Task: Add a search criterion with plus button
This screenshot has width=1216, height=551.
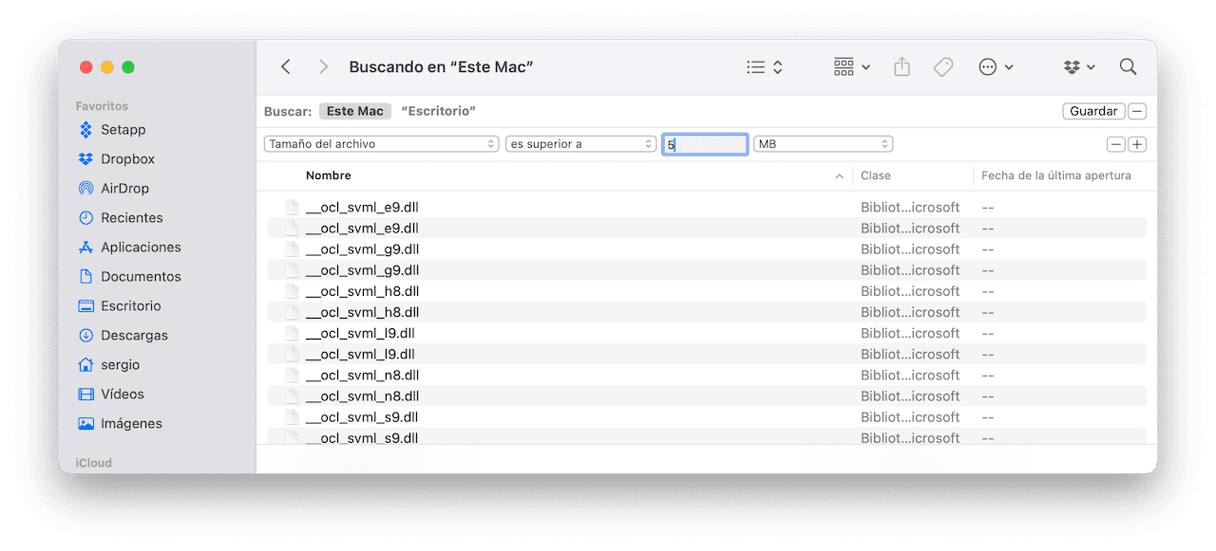Action: click(1137, 144)
